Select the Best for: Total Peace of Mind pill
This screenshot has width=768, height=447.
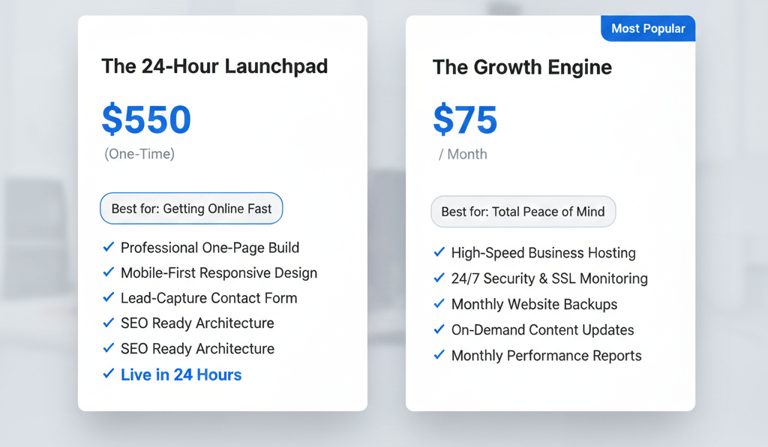[x=523, y=212]
